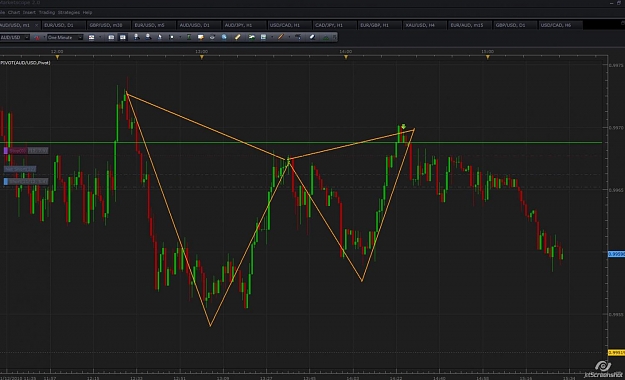The width and height of the screenshot is (625, 380).
Task: Expand the chart type dropdown arrow
Action: coord(100,37)
